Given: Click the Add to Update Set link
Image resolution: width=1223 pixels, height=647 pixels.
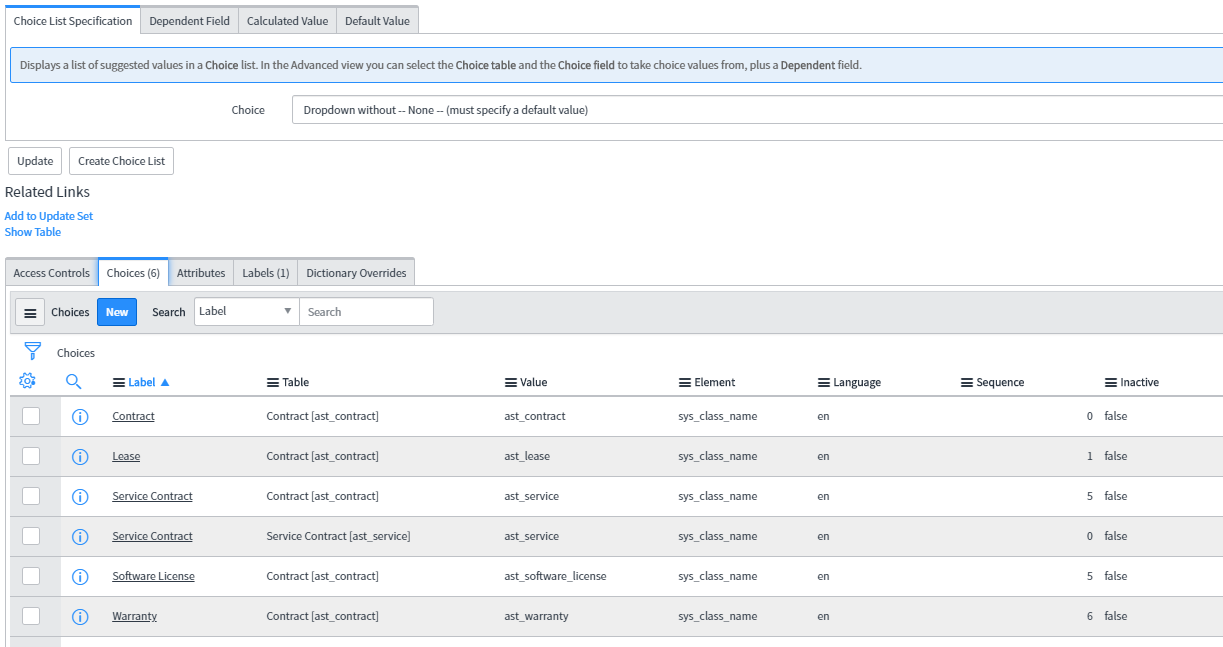Looking at the screenshot, I should point(49,216).
